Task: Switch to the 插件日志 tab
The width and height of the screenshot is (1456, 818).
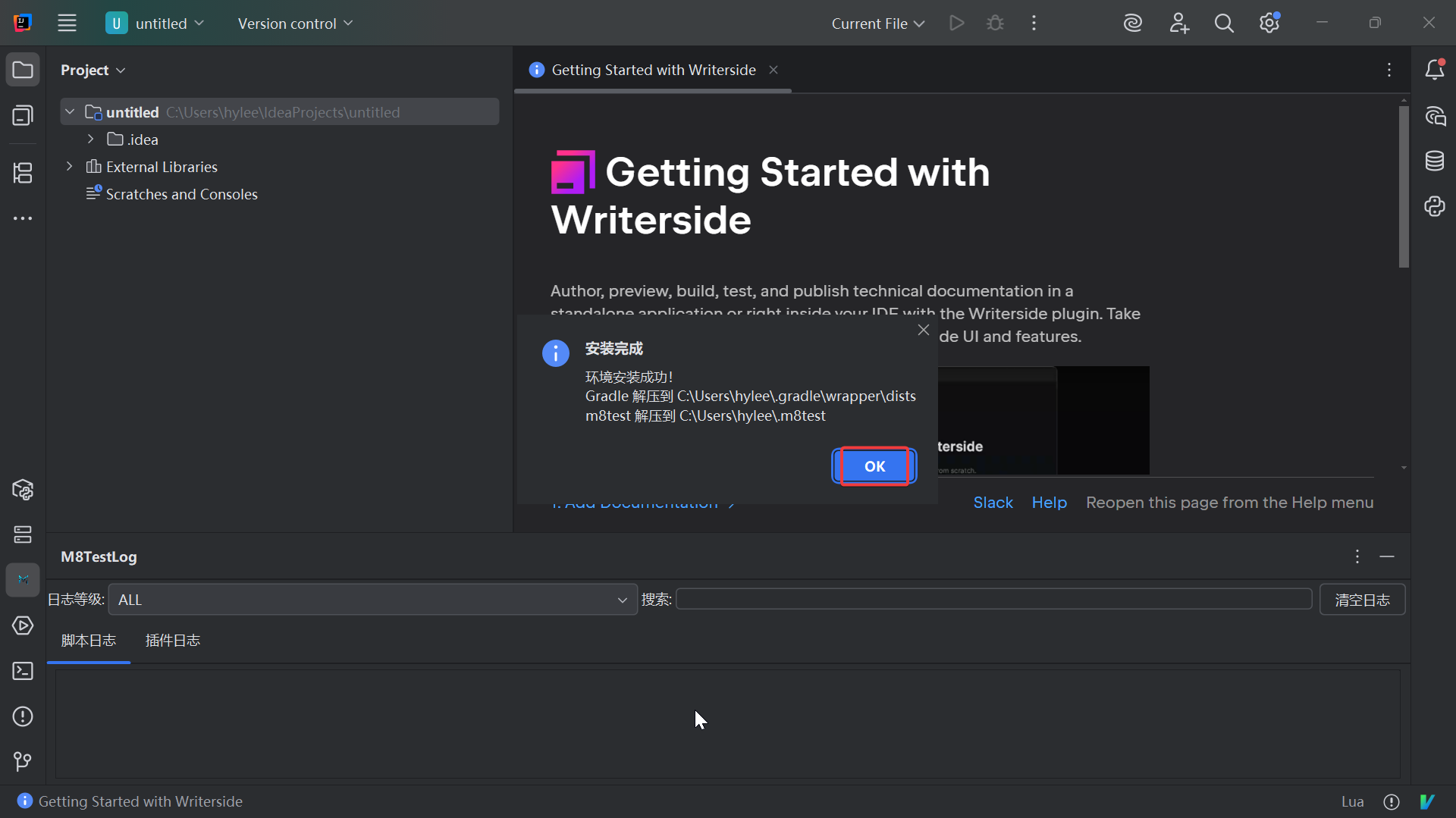Action: 172,641
